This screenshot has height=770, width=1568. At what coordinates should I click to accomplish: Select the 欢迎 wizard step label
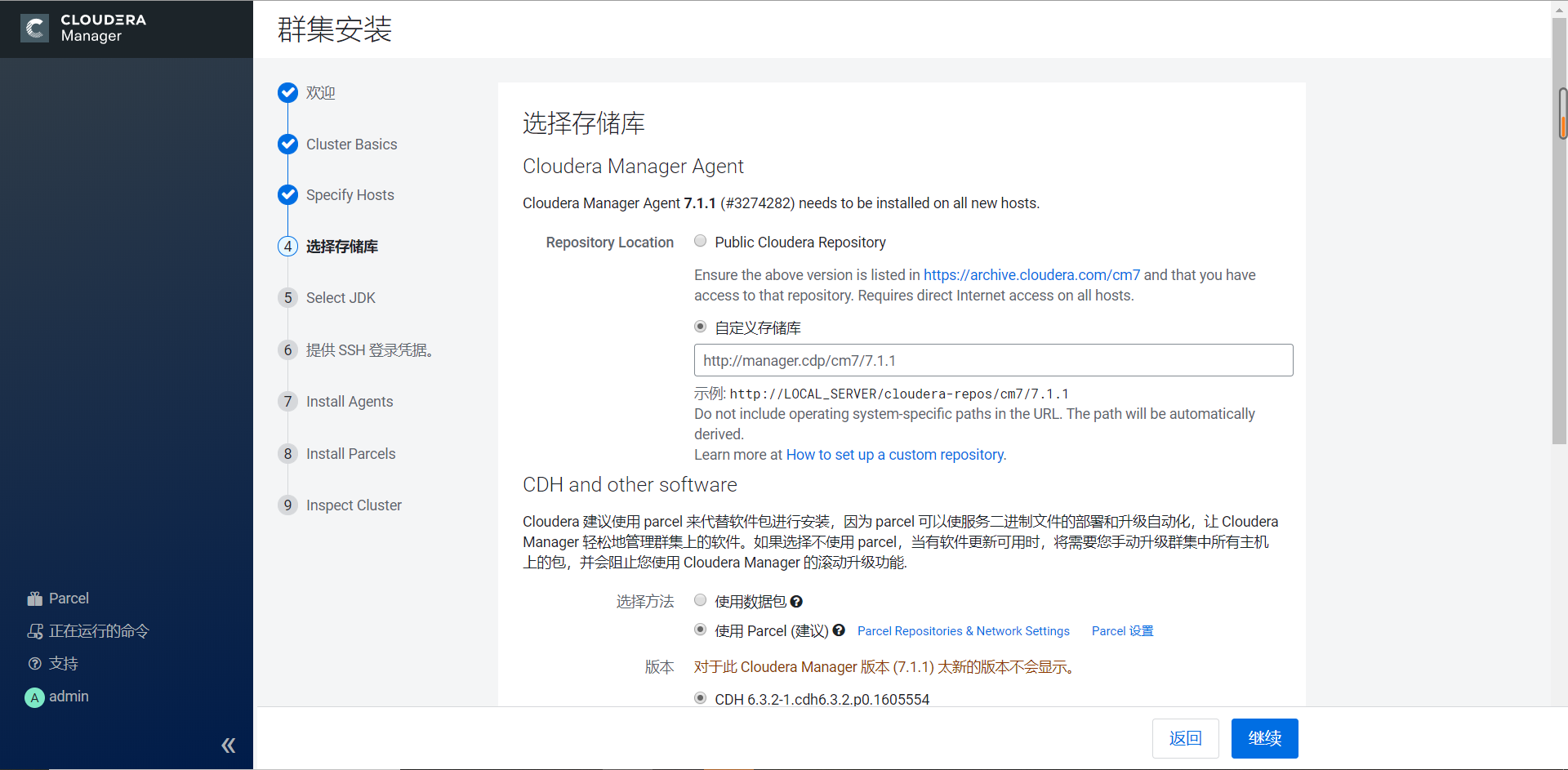coord(321,93)
